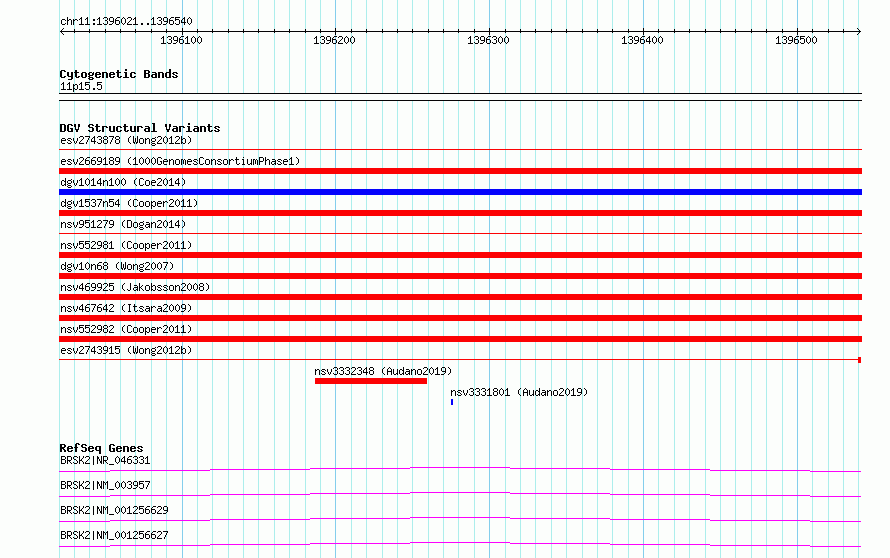Click the chr11:1396021..1396540 region label
Screen dimensions: 890x558
coord(126,21)
